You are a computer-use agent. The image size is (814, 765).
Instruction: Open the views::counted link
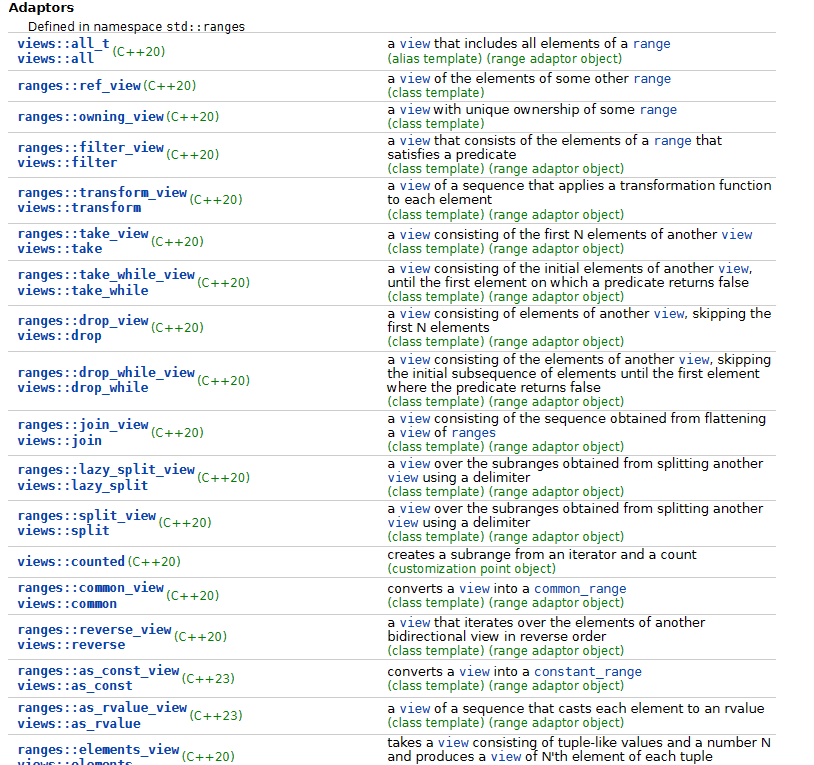click(71, 562)
